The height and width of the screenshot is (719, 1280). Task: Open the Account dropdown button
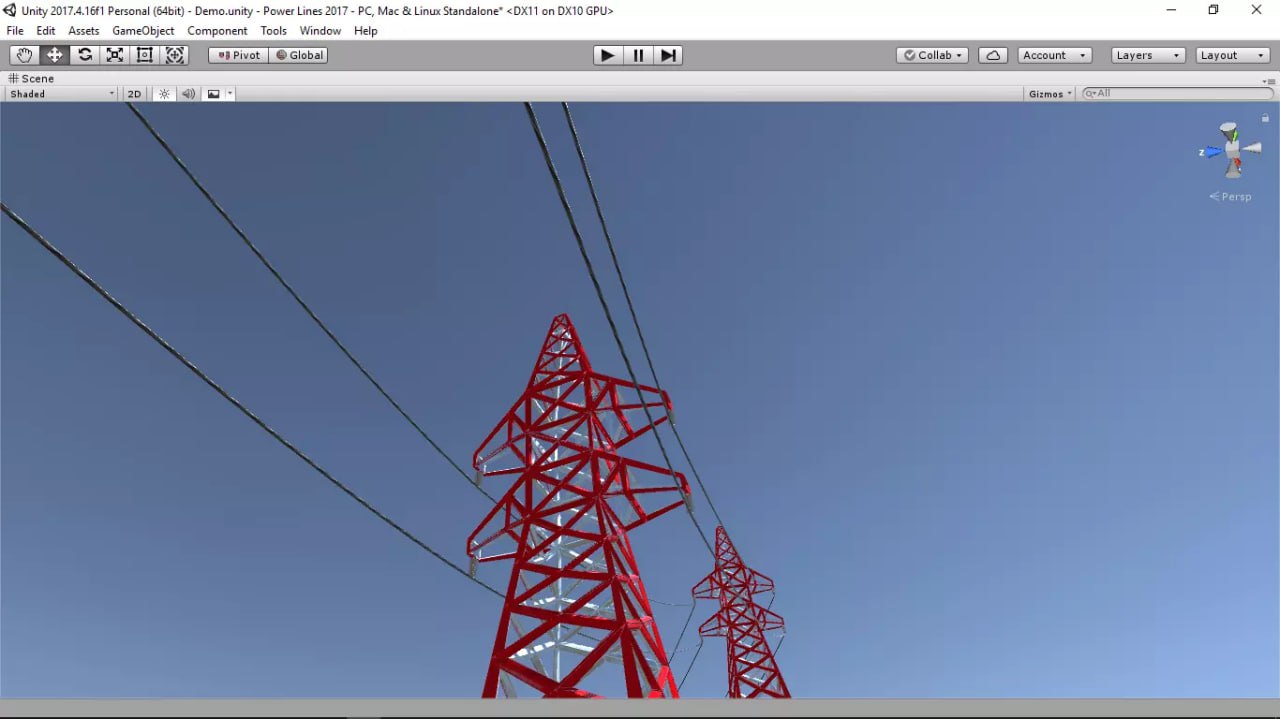[x=1053, y=55]
